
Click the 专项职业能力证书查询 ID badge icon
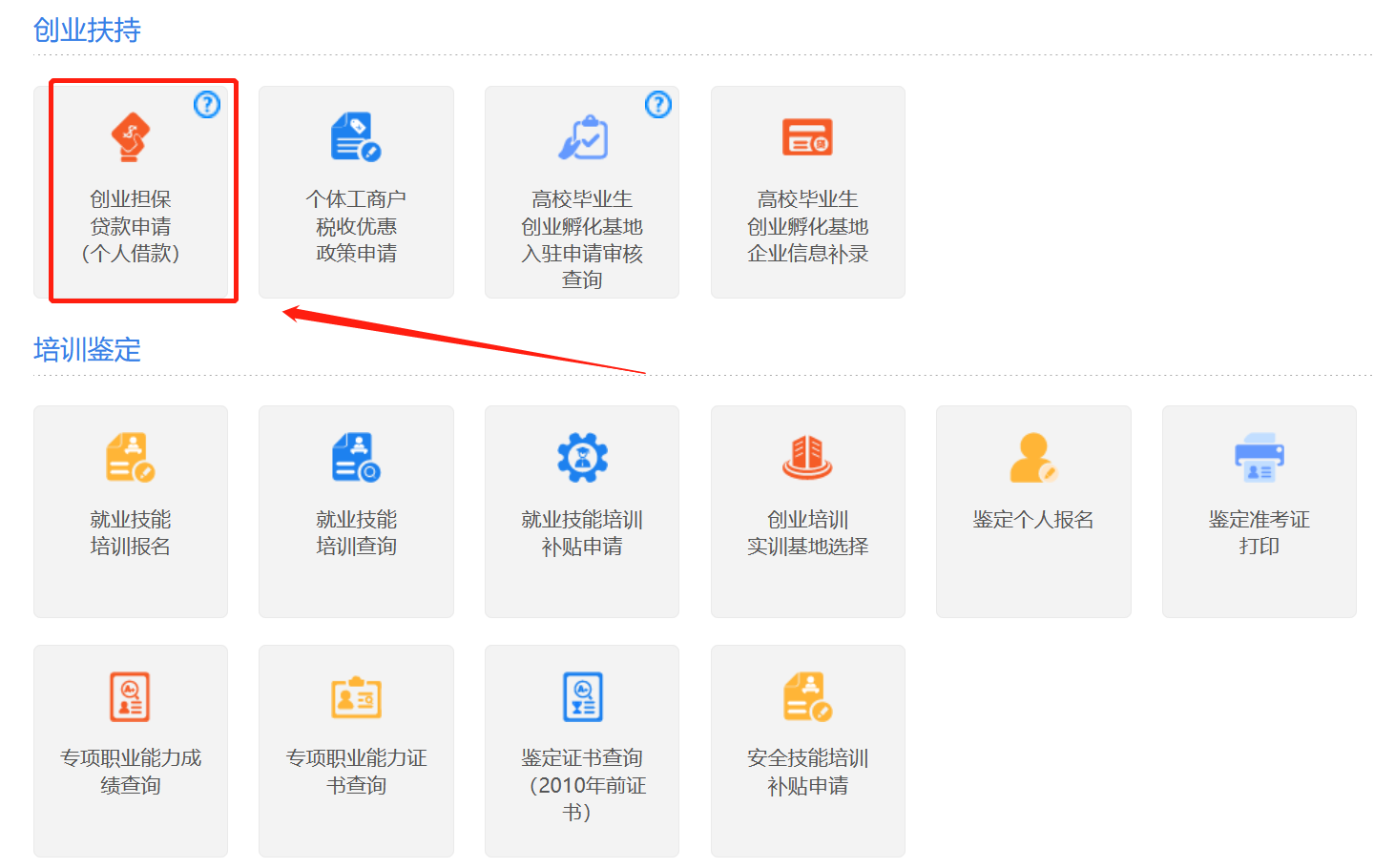tap(356, 696)
